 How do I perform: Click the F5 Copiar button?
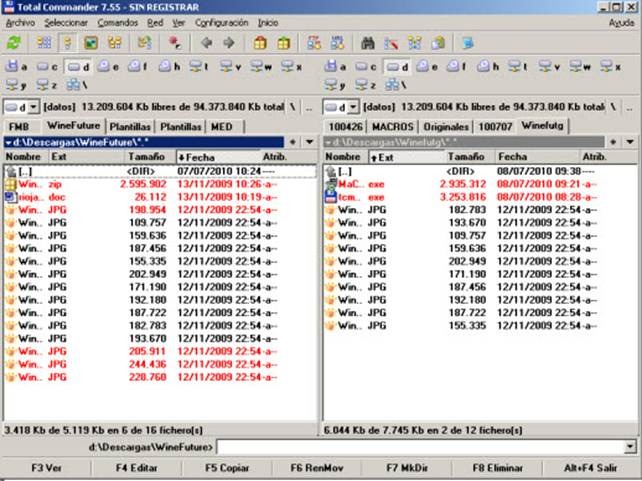(227, 468)
